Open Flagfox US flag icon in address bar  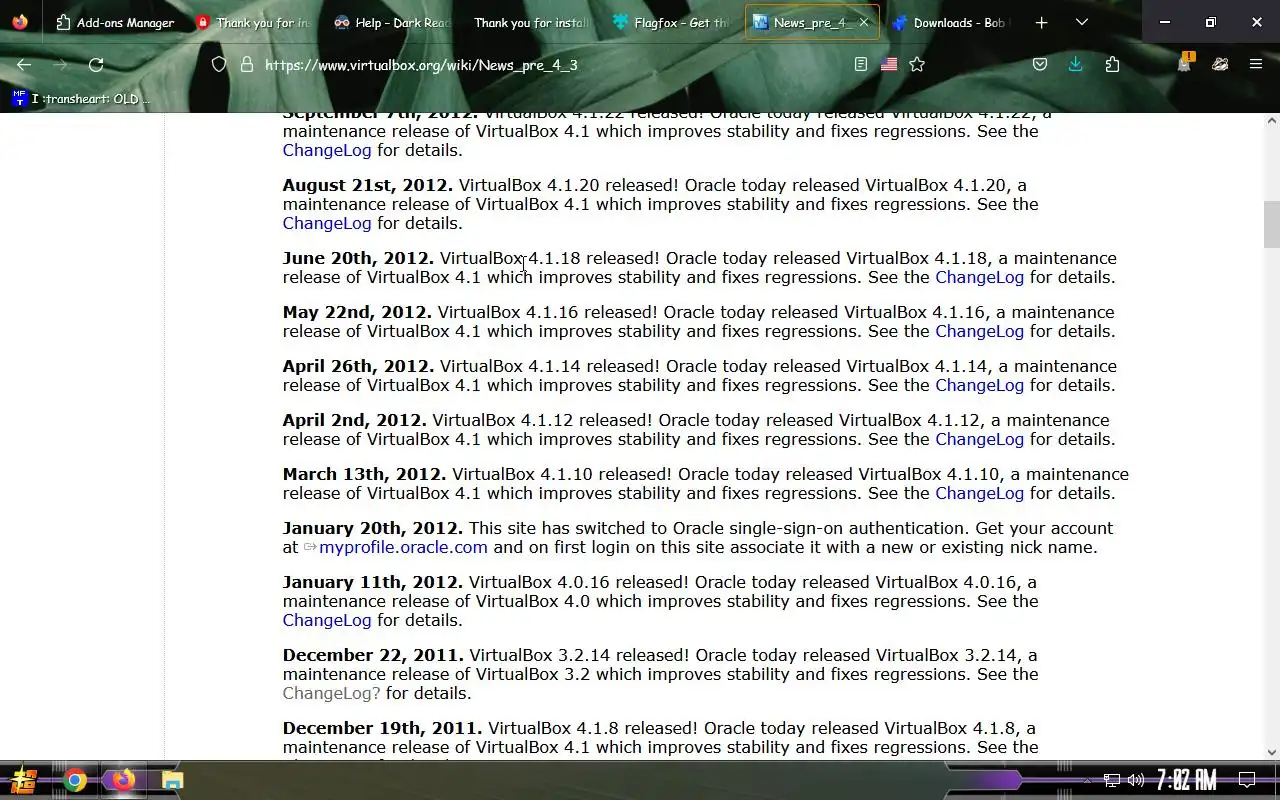(x=889, y=65)
